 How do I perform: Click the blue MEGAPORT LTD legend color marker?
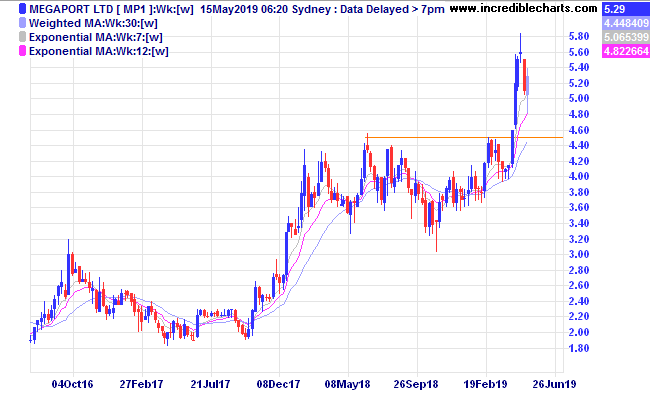click(22, 9)
